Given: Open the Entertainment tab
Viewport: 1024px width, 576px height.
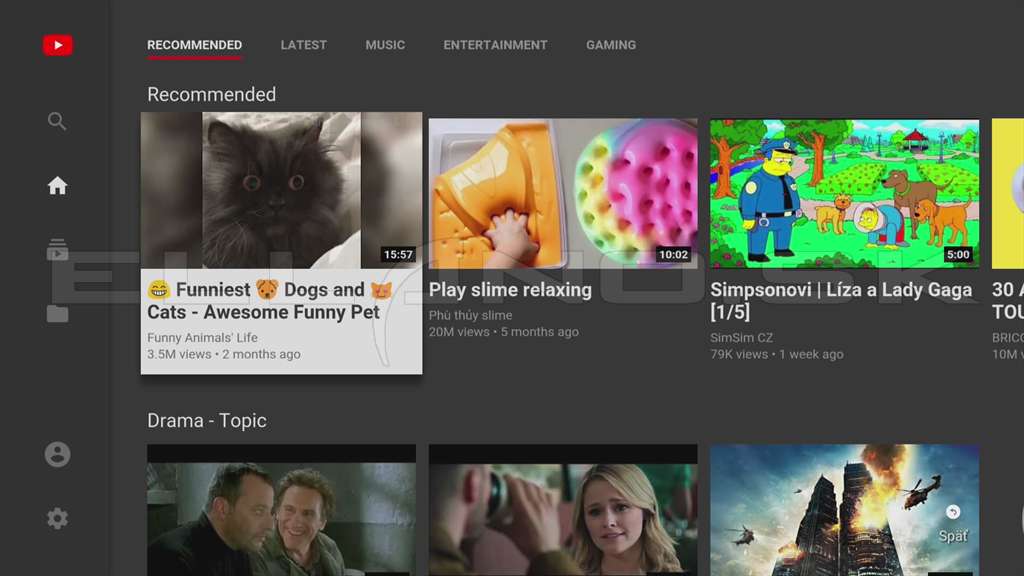Looking at the screenshot, I should pyautogui.click(x=496, y=45).
